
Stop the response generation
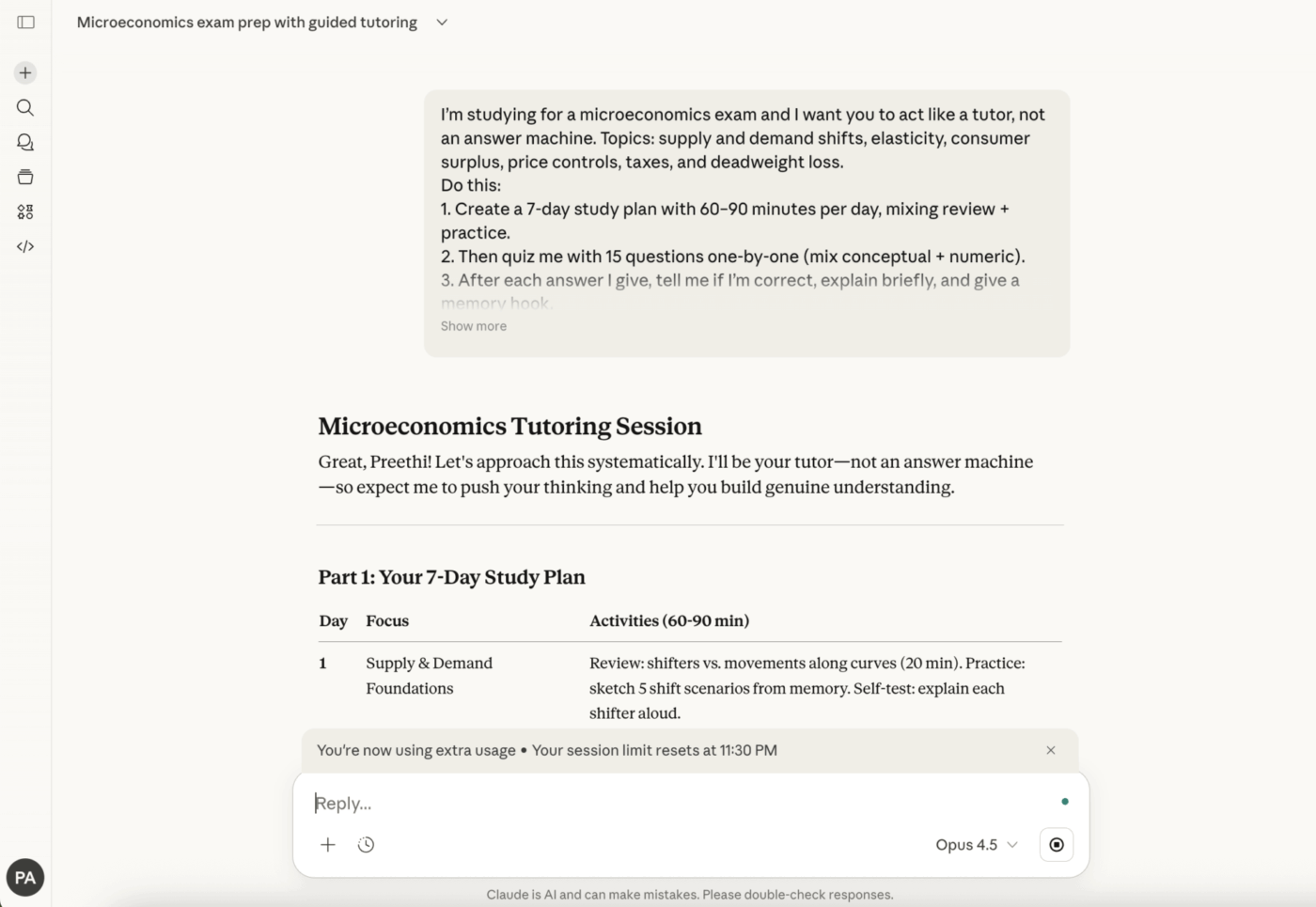click(x=1057, y=844)
